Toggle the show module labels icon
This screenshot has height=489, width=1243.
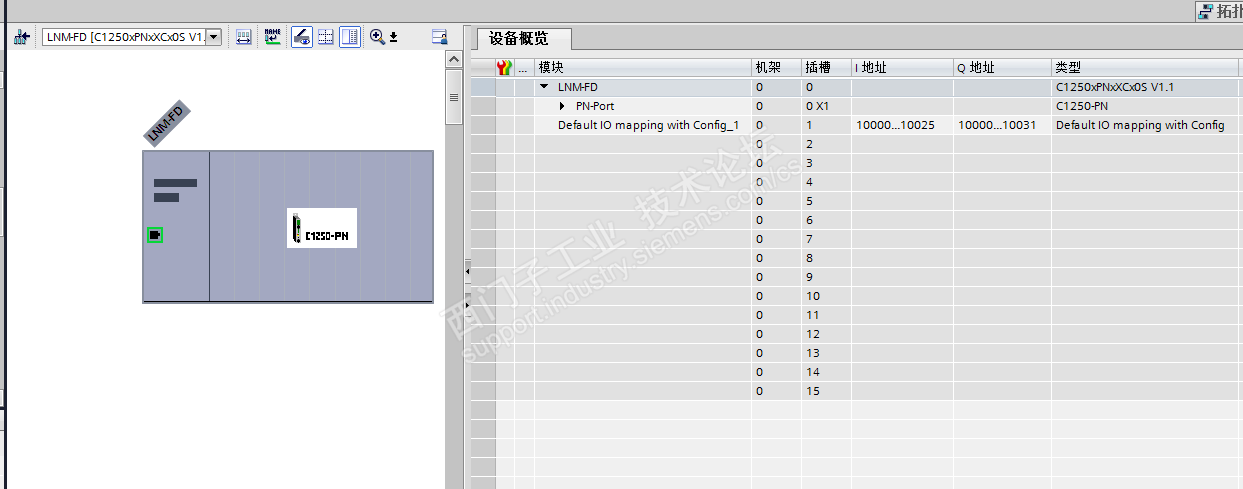pyautogui.click(x=301, y=37)
